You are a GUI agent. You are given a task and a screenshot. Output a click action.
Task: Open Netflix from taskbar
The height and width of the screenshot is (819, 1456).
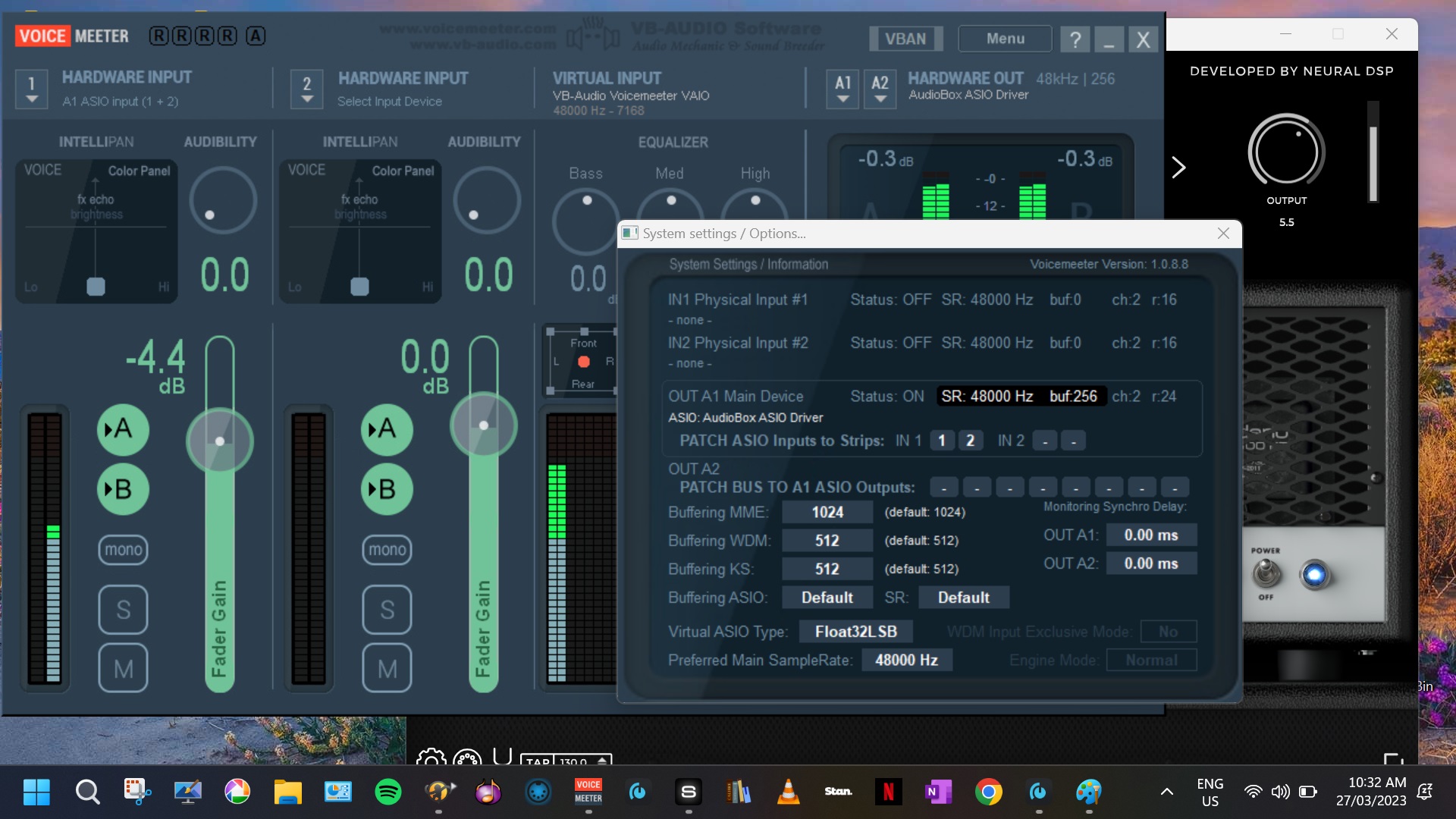[888, 792]
